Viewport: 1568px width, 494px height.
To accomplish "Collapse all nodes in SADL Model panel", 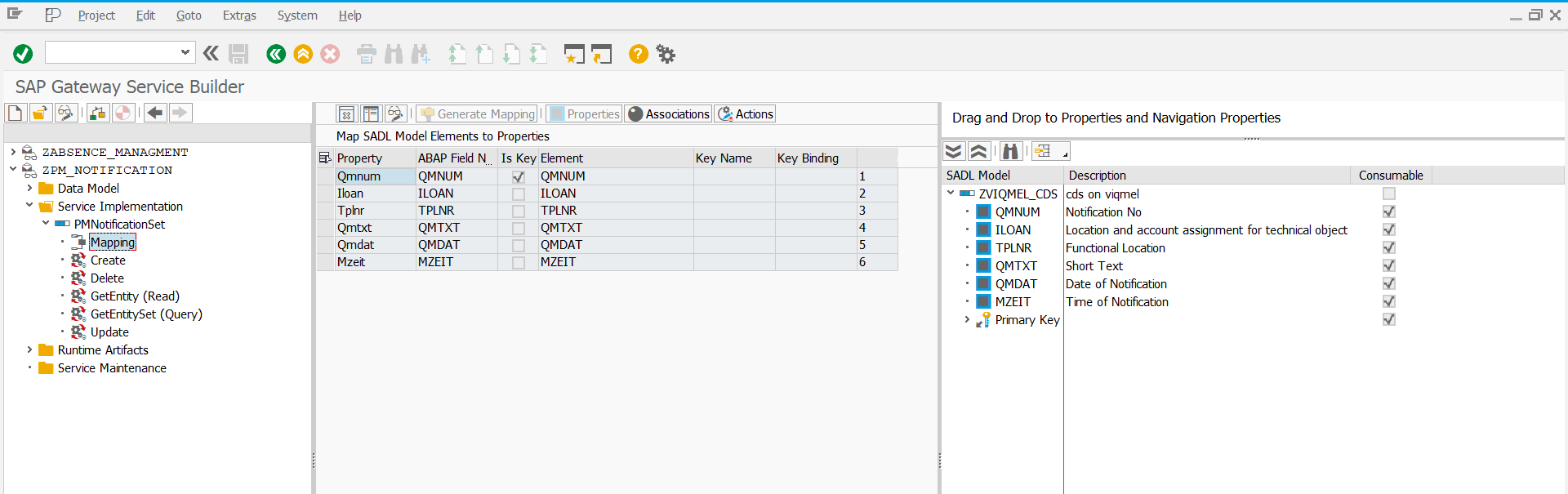I will tap(979, 151).
